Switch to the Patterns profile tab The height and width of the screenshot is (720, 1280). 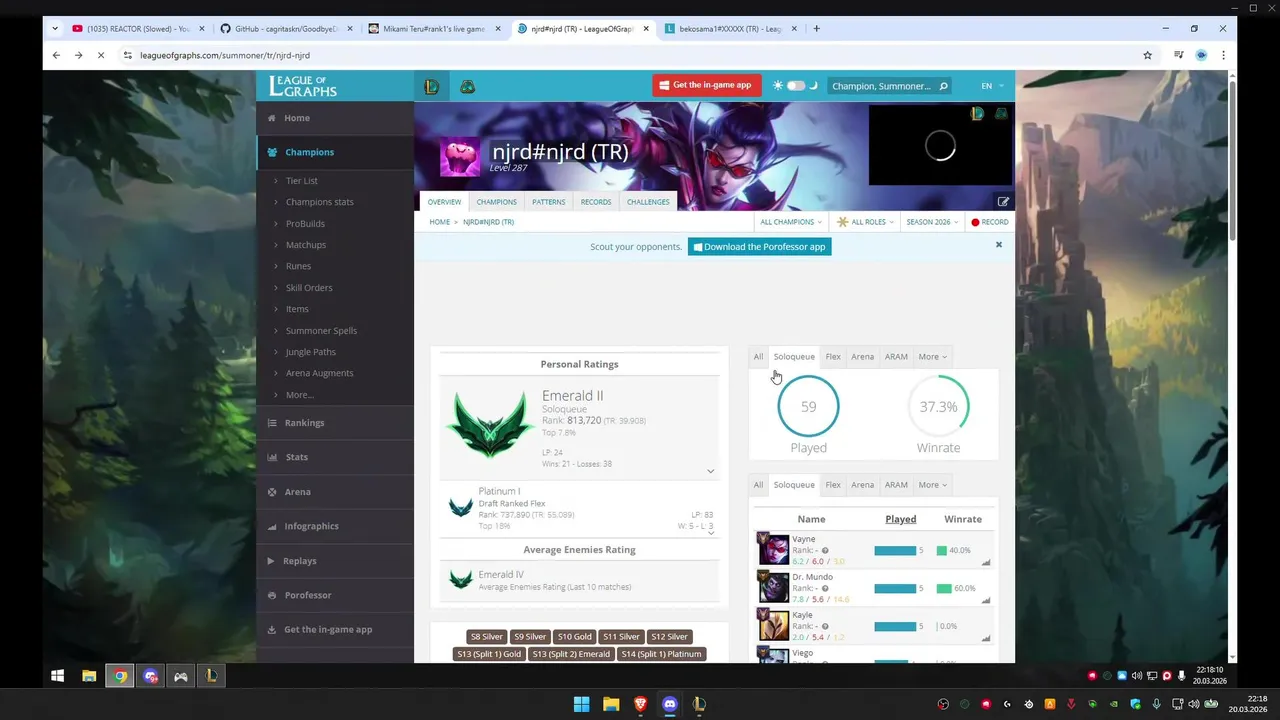click(x=548, y=202)
